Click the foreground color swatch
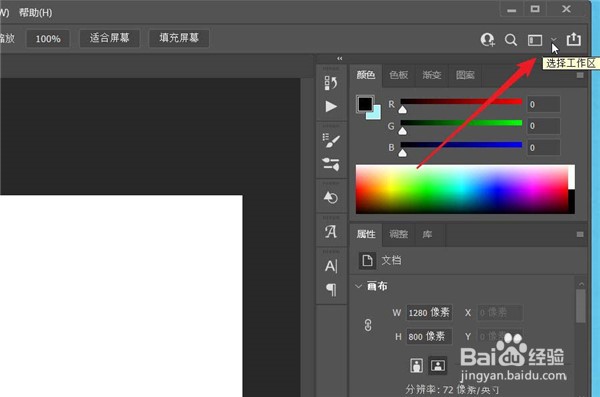 tap(365, 103)
